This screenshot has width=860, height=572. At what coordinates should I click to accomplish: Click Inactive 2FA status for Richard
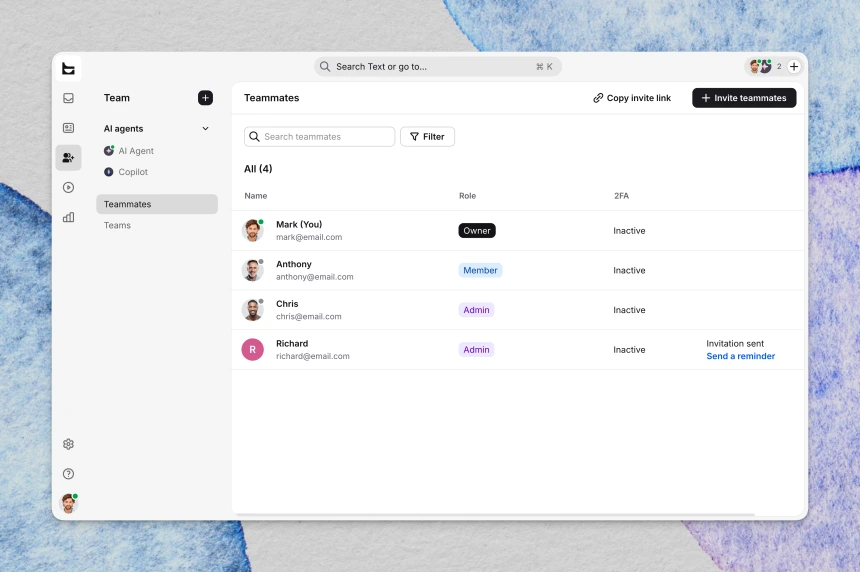coord(629,350)
